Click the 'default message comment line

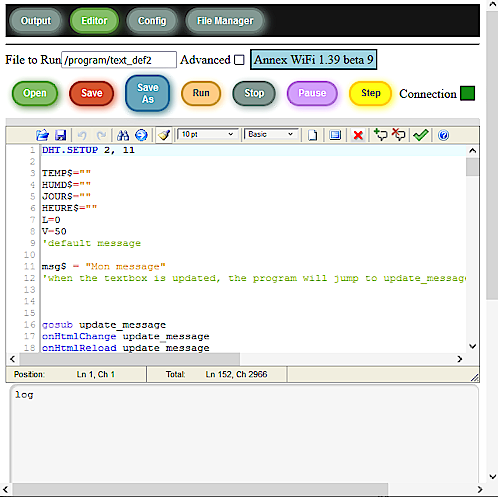[x=91, y=243]
